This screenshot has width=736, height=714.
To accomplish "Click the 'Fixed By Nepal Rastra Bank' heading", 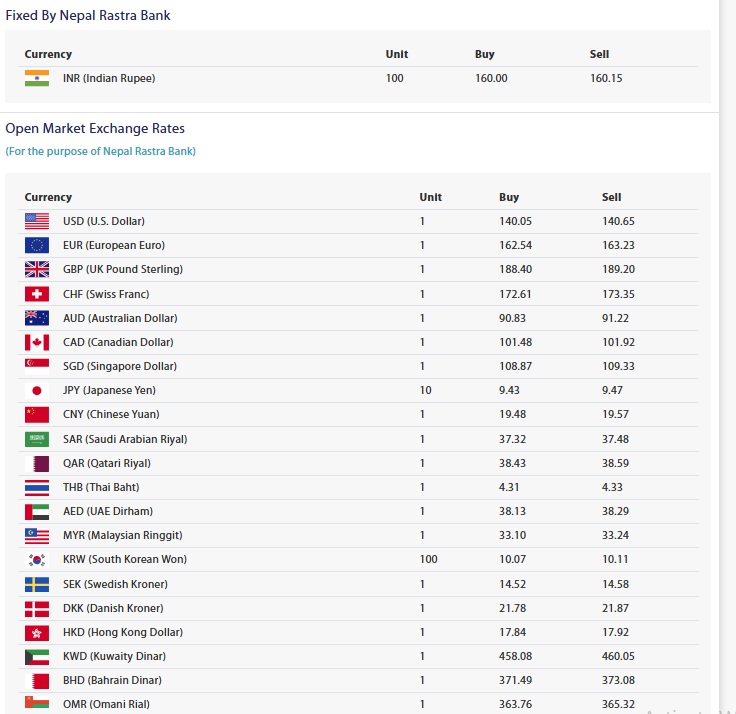I will [x=88, y=15].
